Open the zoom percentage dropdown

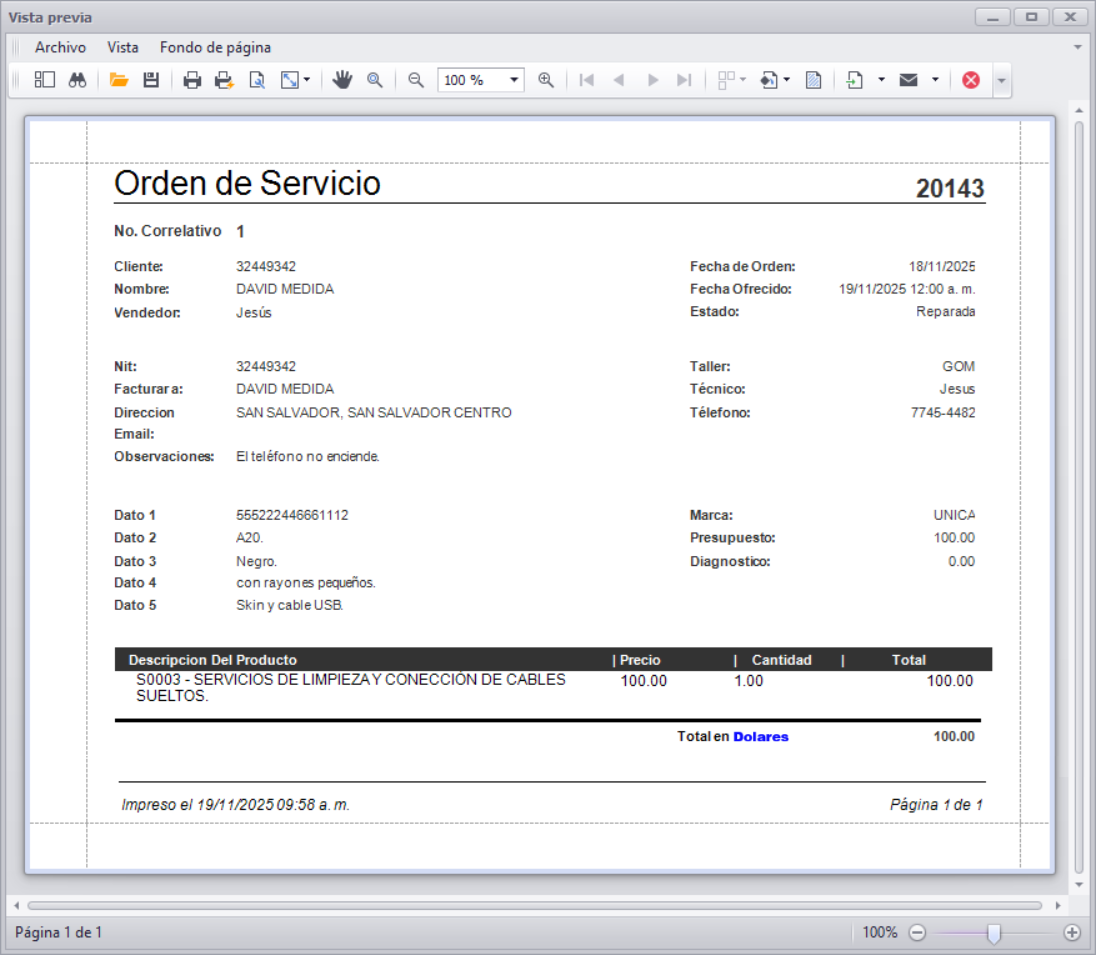click(x=514, y=79)
